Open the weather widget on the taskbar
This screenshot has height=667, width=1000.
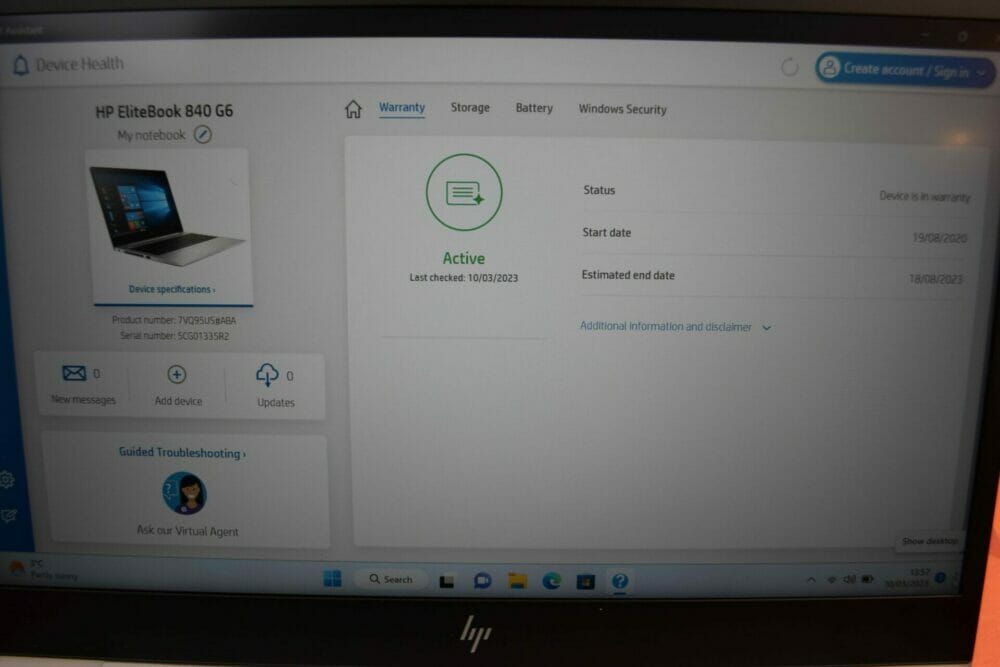pyautogui.click(x=45, y=569)
